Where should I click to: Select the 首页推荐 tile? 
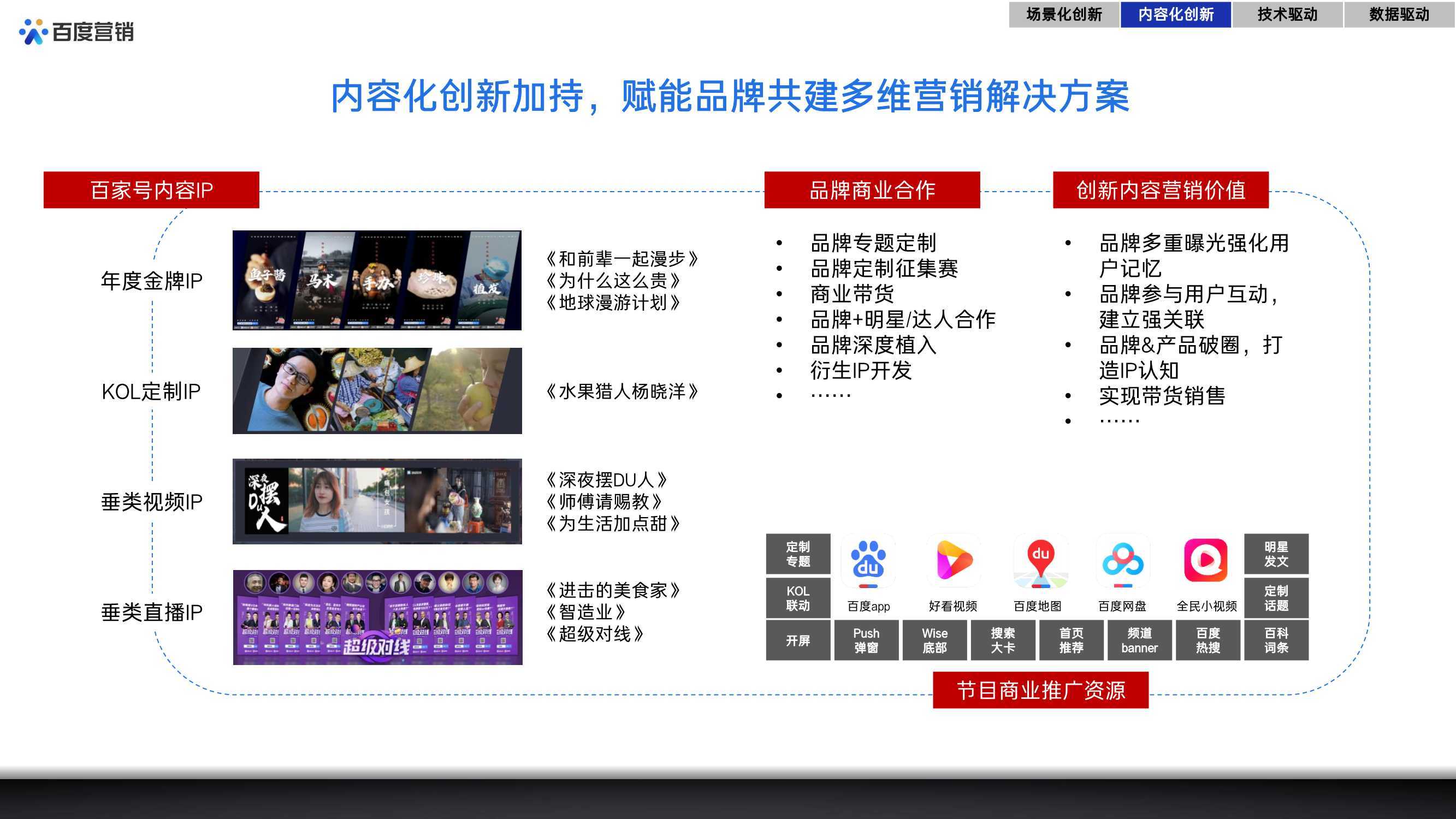(1072, 640)
